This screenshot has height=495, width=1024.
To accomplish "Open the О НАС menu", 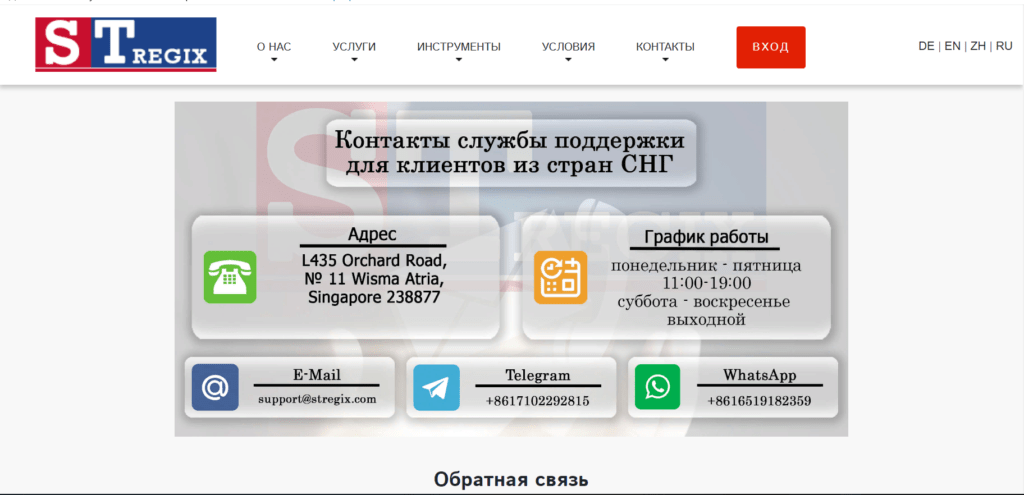I will [274, 47].
